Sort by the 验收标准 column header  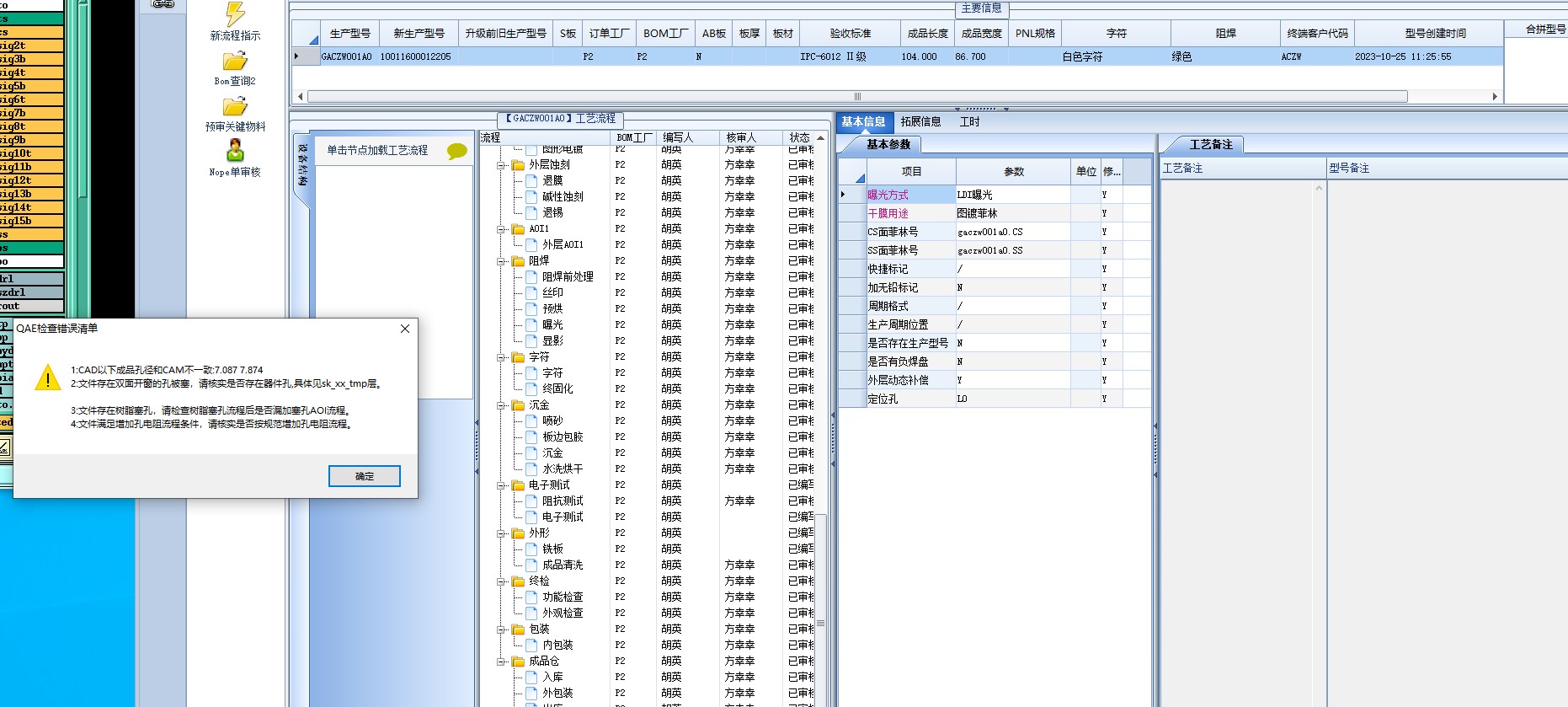pos(851,34)
